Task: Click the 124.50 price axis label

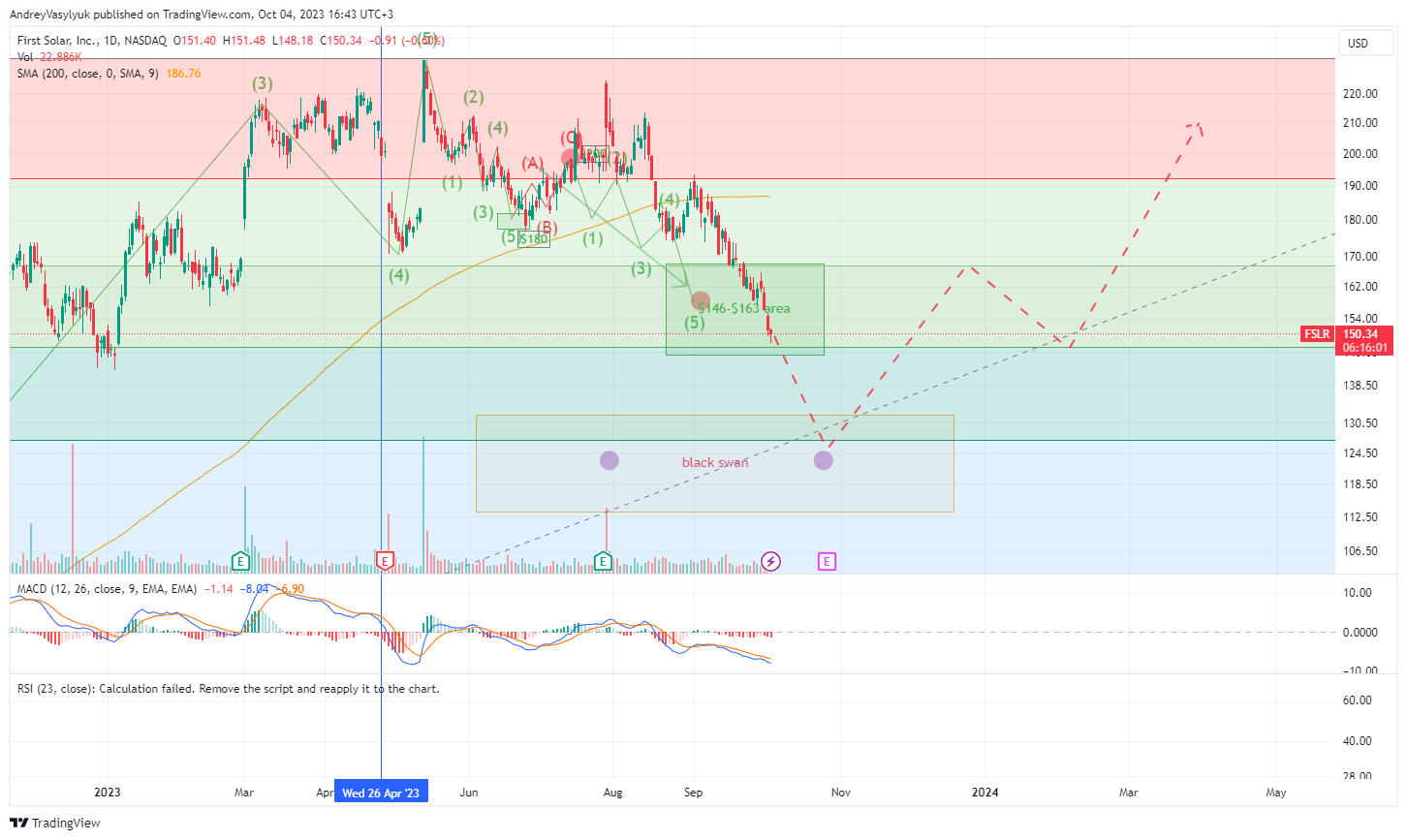Action: [1360, 453]
